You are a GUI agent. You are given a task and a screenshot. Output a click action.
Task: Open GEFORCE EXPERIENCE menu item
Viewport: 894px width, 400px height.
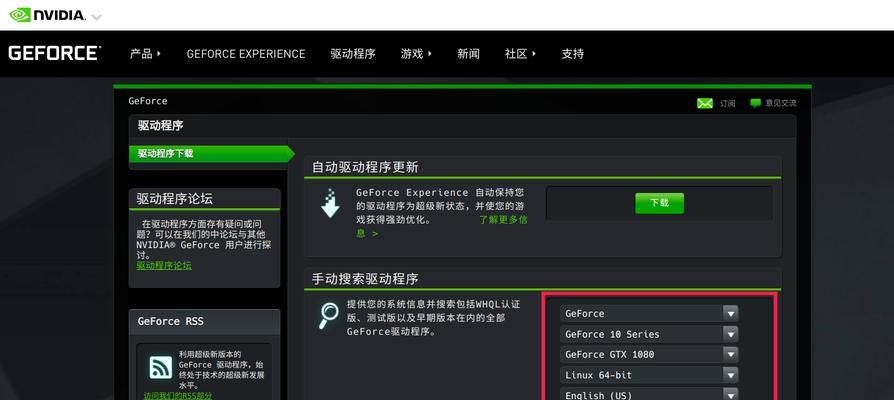[246, 54]
